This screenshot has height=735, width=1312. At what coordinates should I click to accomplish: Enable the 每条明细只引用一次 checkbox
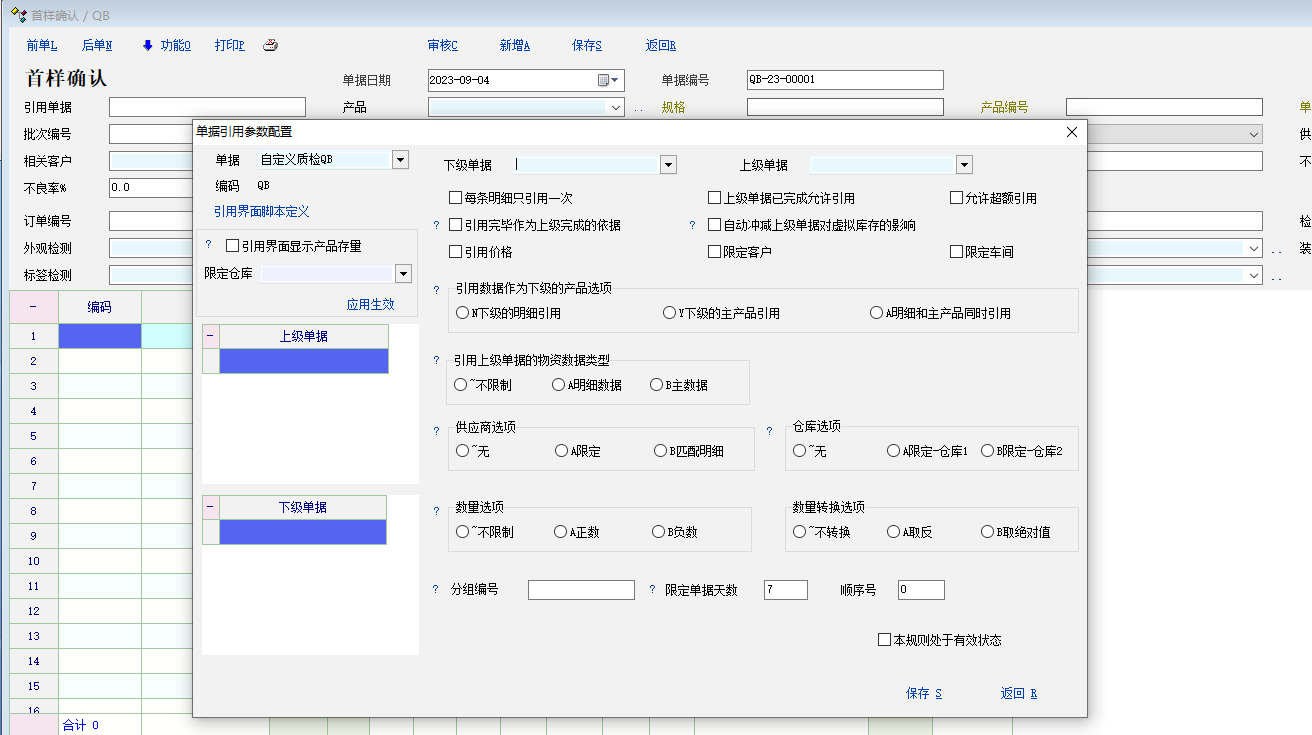[456, 198]
